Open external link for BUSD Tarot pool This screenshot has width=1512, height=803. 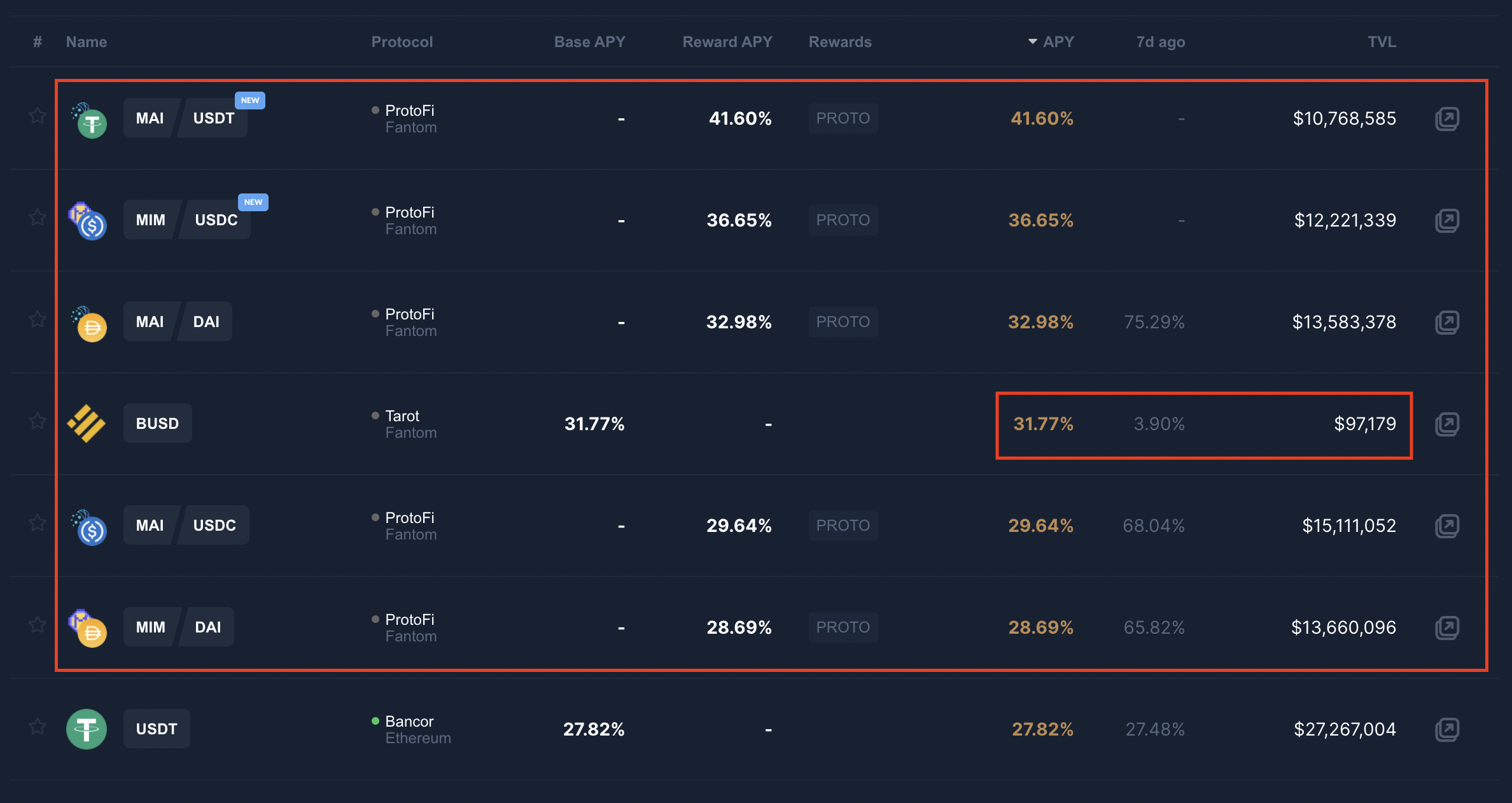coord(1447,424)
